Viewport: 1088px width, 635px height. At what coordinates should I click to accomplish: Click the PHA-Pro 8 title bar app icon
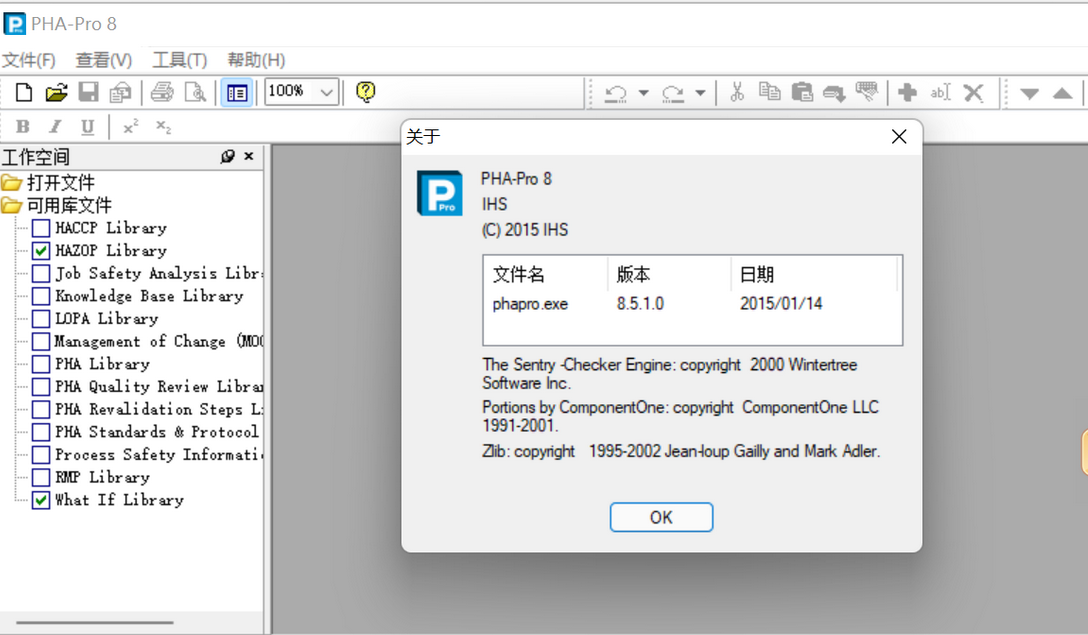click(x=15, y=24)
